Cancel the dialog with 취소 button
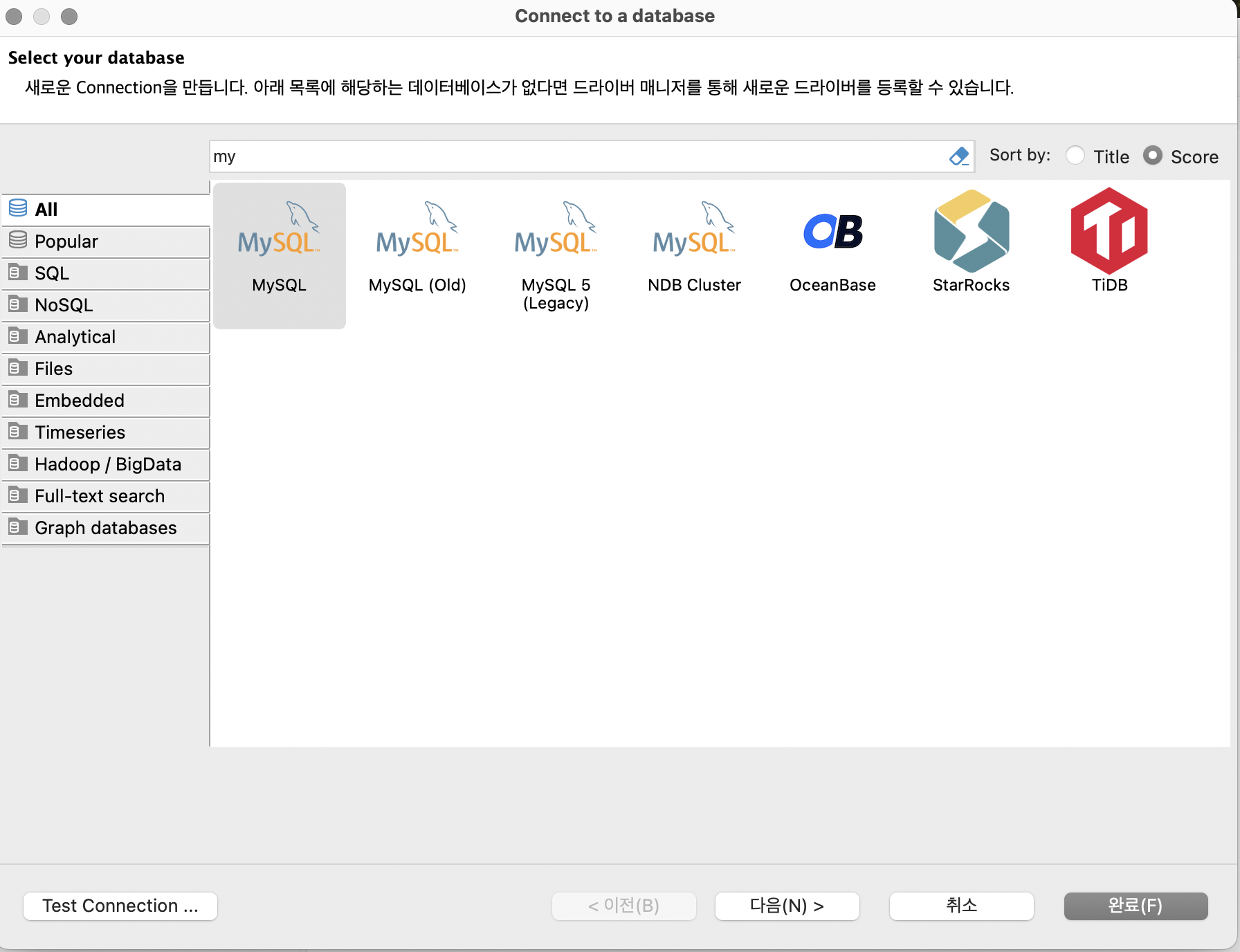1240x952 pixels. (x=962, y=906)
